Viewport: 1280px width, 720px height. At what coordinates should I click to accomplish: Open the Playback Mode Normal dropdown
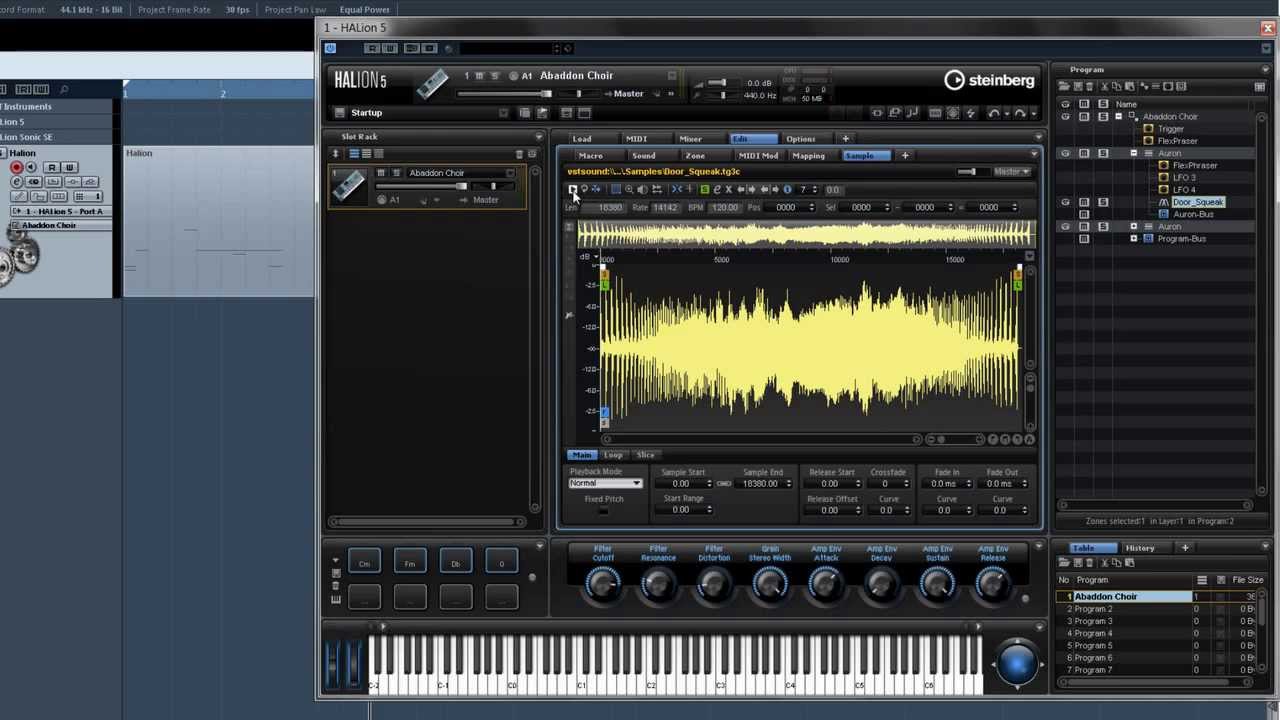click(x=605, y=483)
